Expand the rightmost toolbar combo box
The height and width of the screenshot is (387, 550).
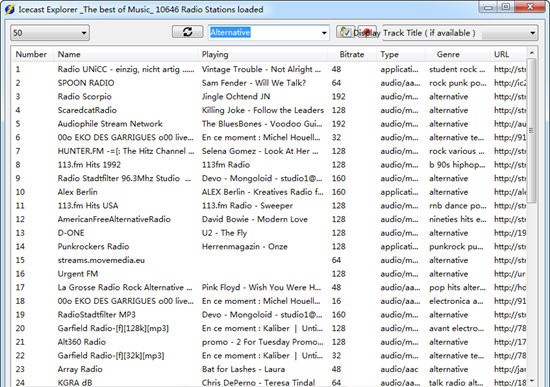pos(460,33)
